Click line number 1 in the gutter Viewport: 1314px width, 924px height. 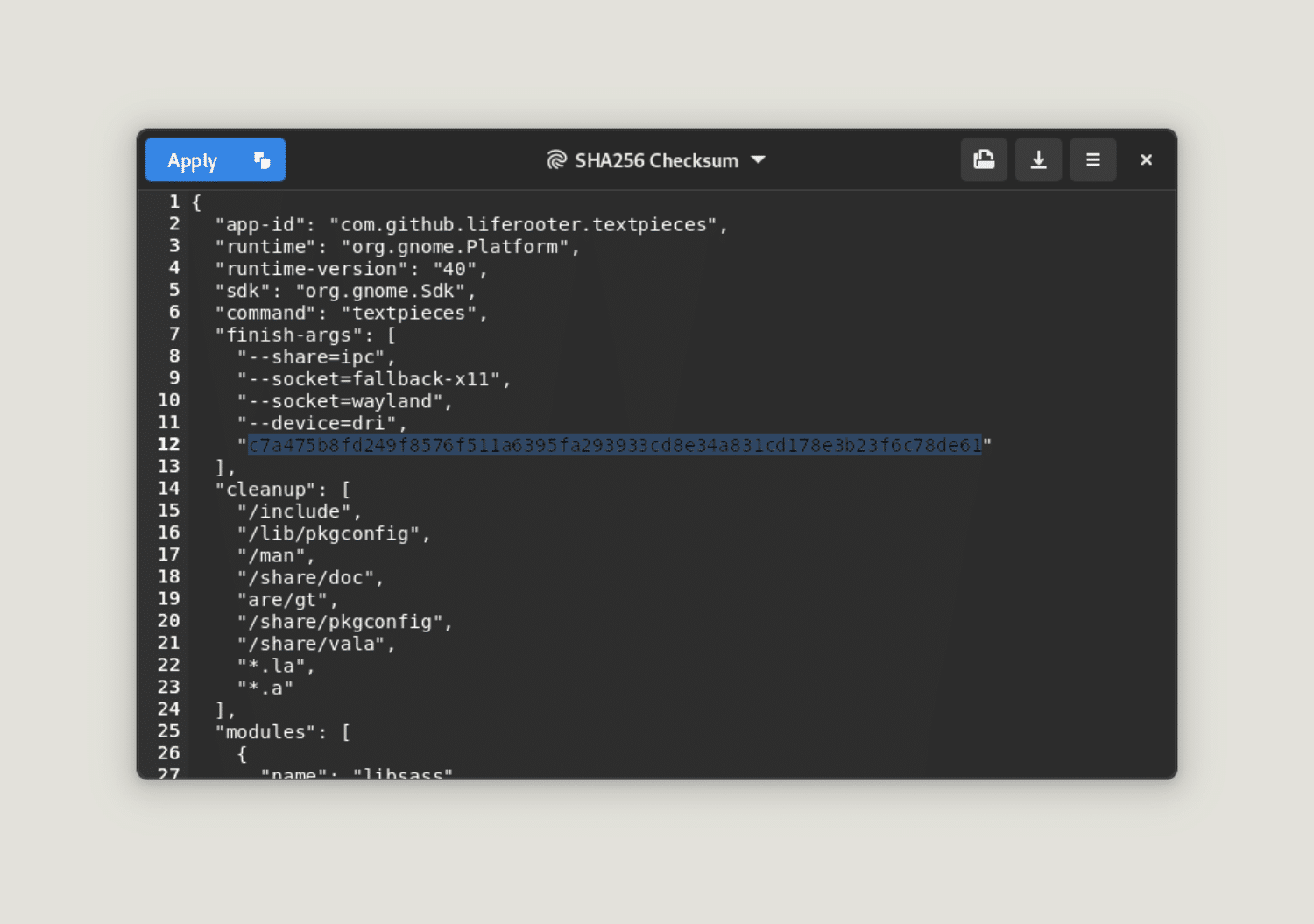(174, 201)
